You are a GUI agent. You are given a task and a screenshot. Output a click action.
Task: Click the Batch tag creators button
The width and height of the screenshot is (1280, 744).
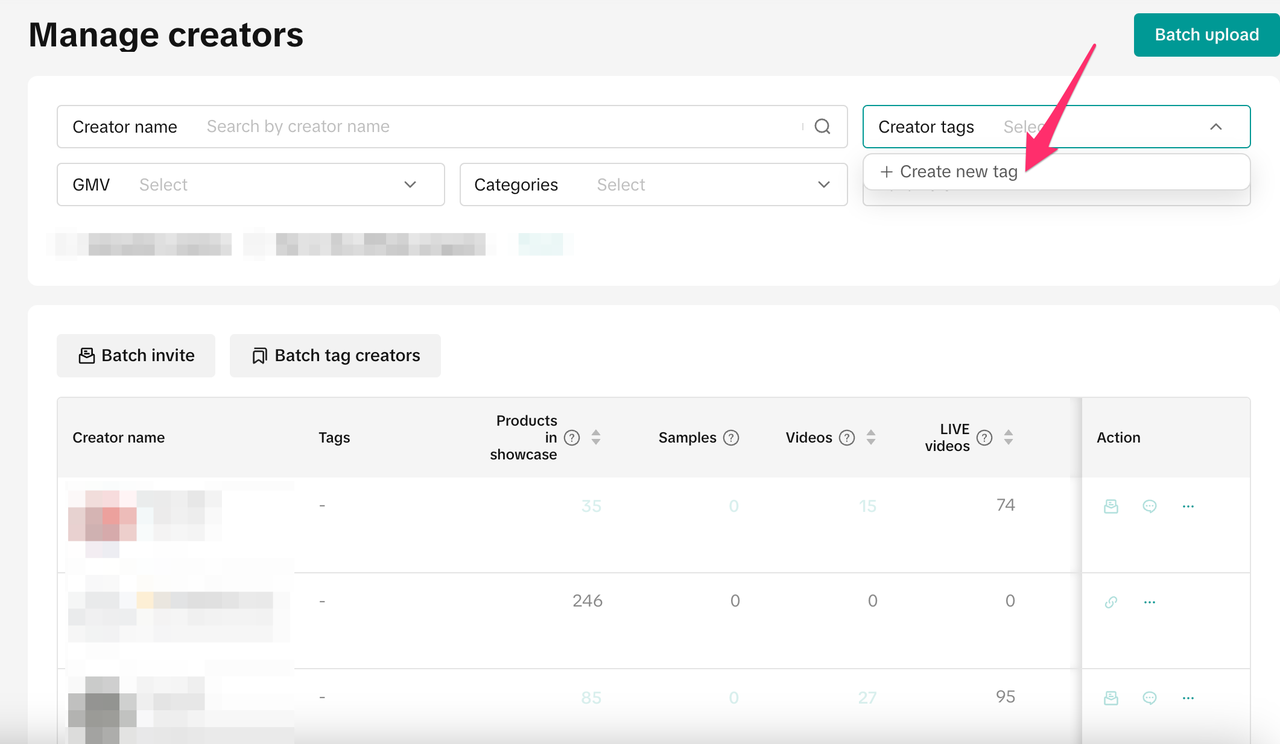[x=335, y=356]
